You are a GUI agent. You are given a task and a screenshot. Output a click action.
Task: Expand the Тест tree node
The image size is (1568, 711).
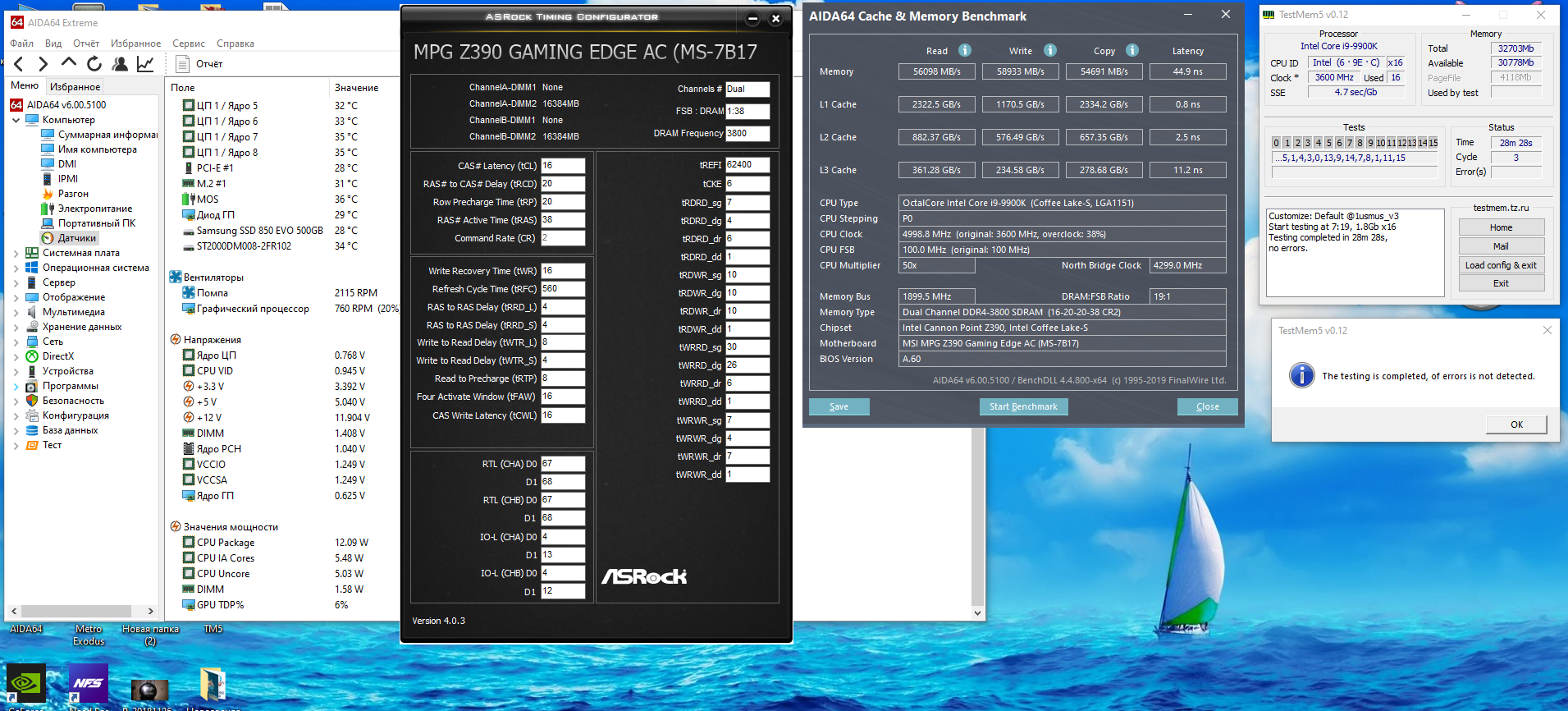(16, 445)
